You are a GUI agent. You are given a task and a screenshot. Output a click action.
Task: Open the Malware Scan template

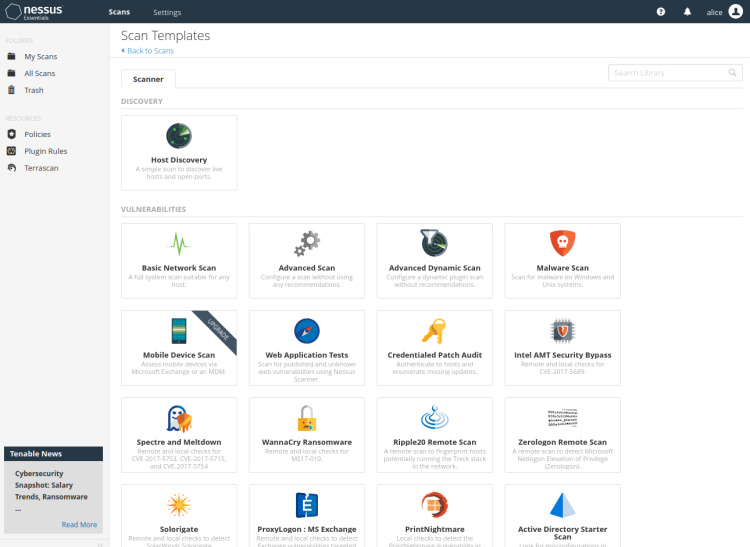click(562, 260)
